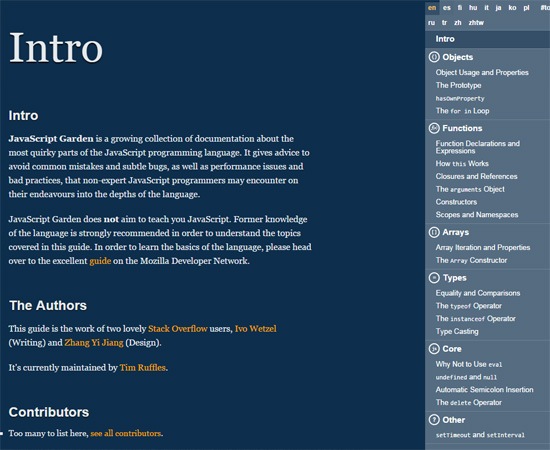550x450 pixels.
Task: Open Closures and References topic
Action: 476,176
